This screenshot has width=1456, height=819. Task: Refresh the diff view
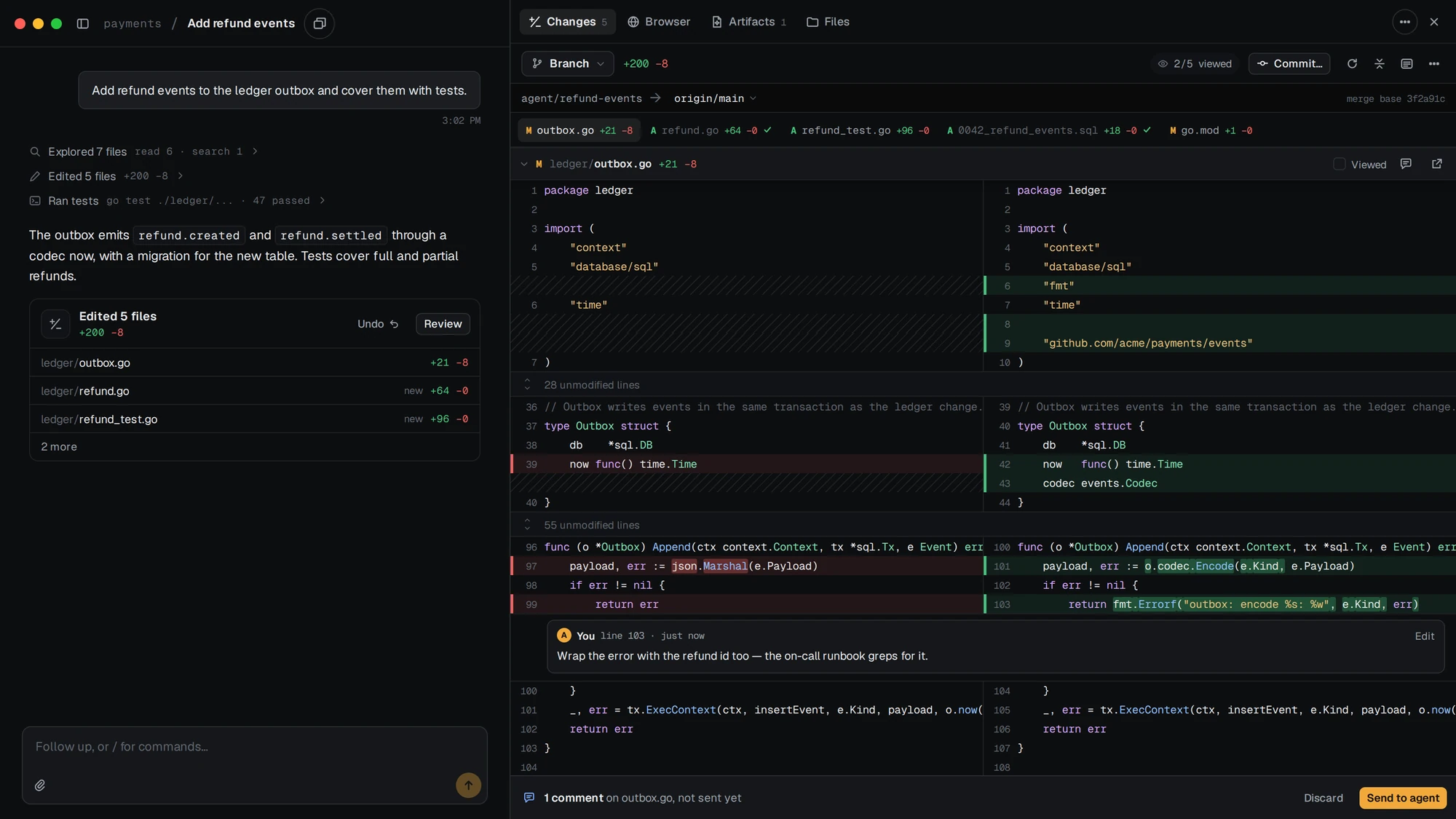tap(1352, 63)
